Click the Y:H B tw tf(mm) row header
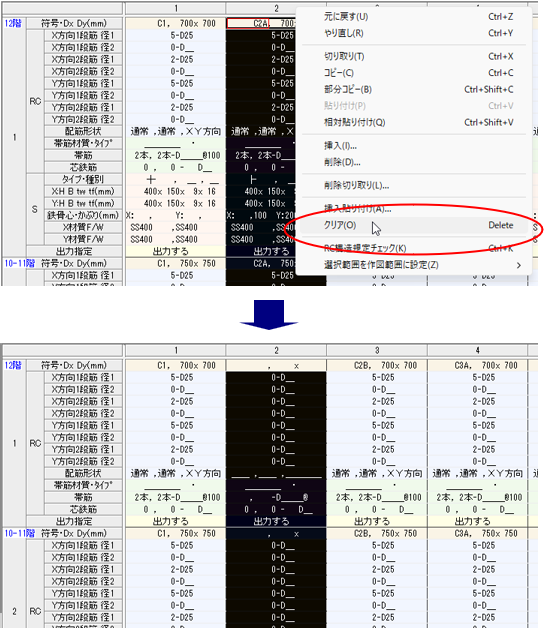The height and width of the screenshot is (640, 550). coord(83,203)
